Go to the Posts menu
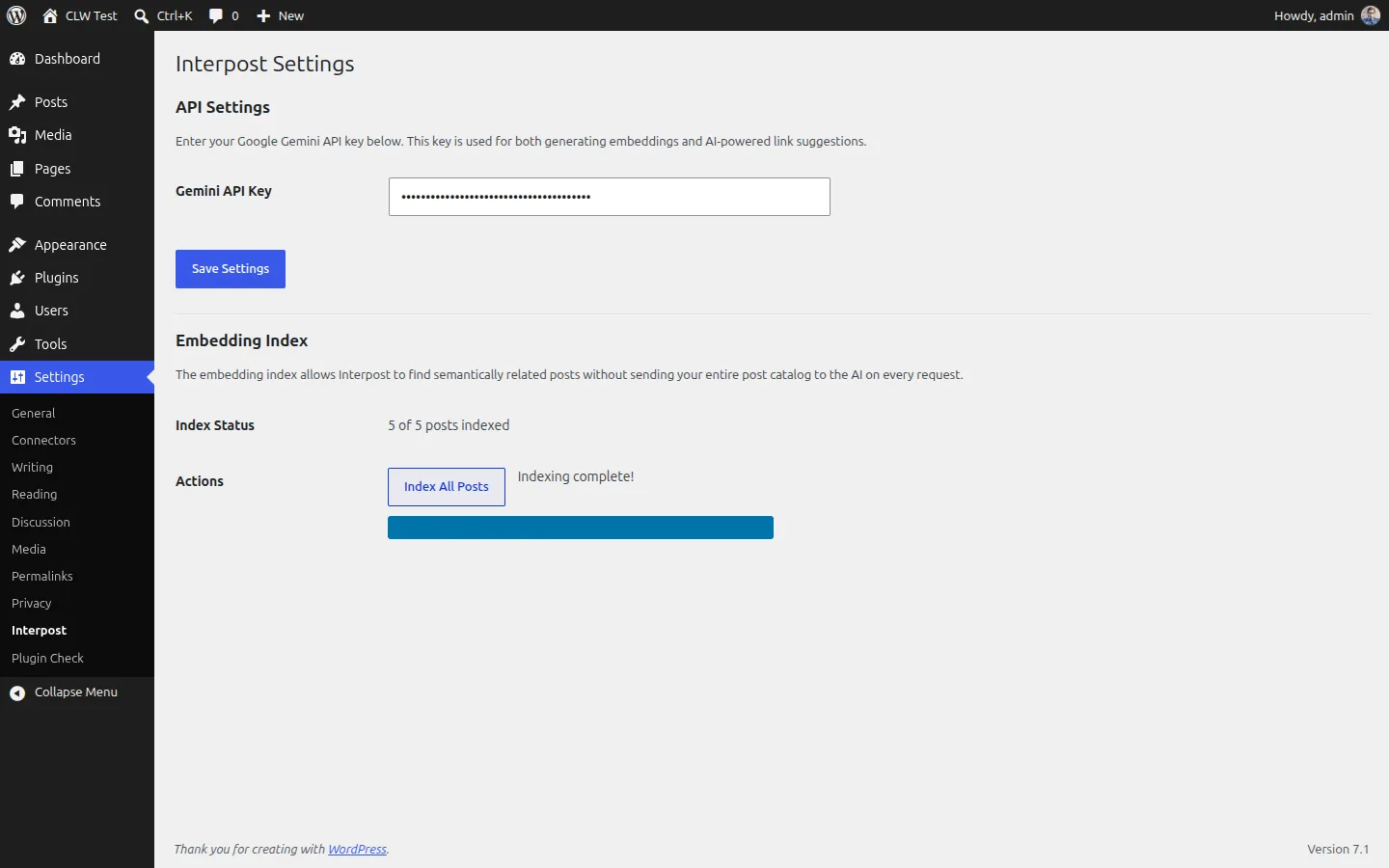This screenshot has height=868, width=1389. pyautogui.click(x=77, y=102)
